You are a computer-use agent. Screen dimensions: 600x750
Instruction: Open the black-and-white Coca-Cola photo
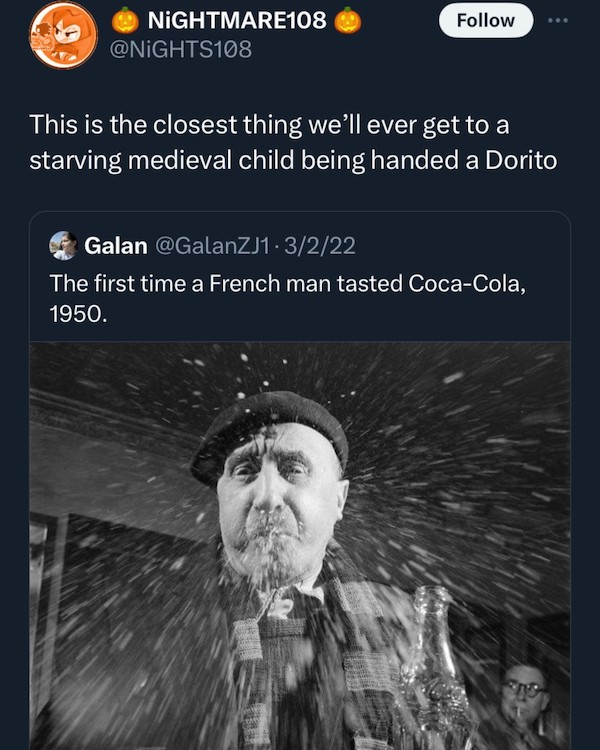pos(300,546)
